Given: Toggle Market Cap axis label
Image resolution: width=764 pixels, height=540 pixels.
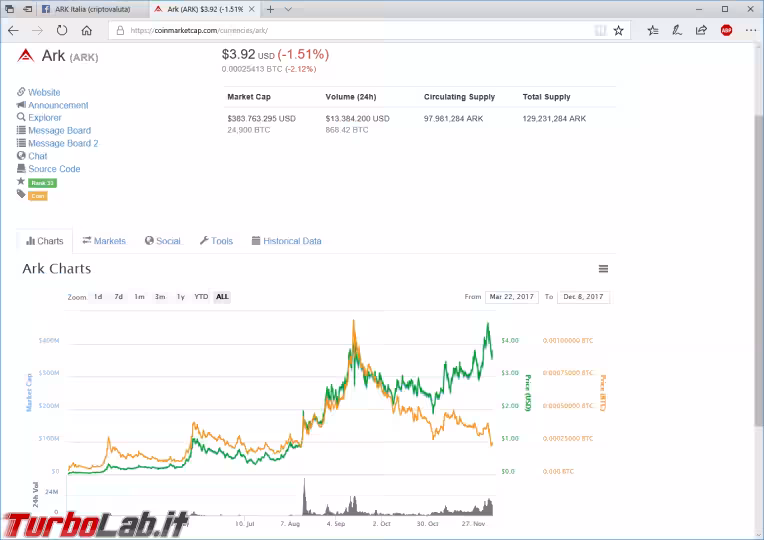Looking at the screenshot, I should (29, 393).
